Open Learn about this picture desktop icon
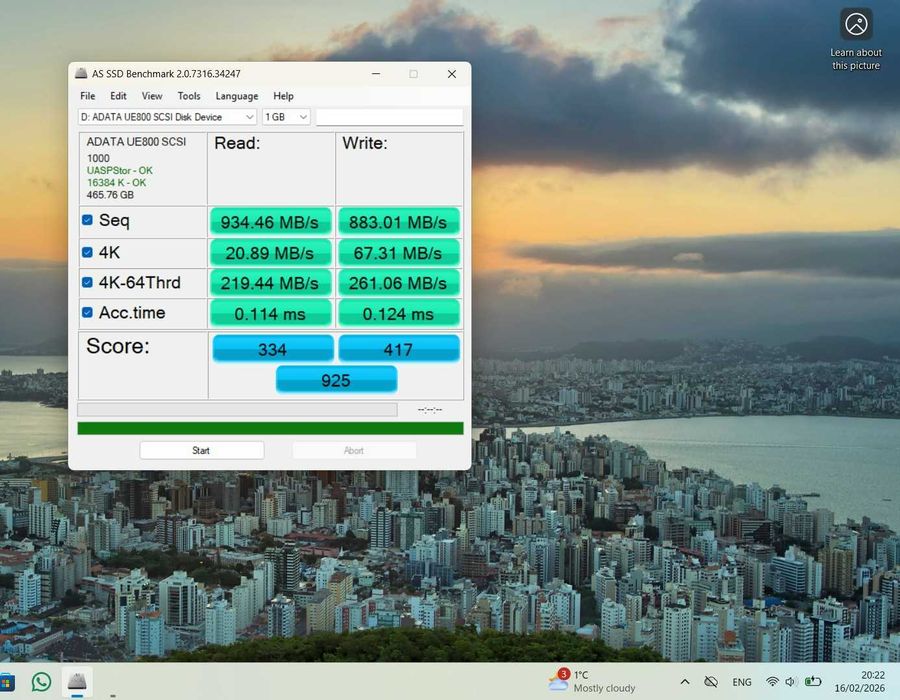 856,39
